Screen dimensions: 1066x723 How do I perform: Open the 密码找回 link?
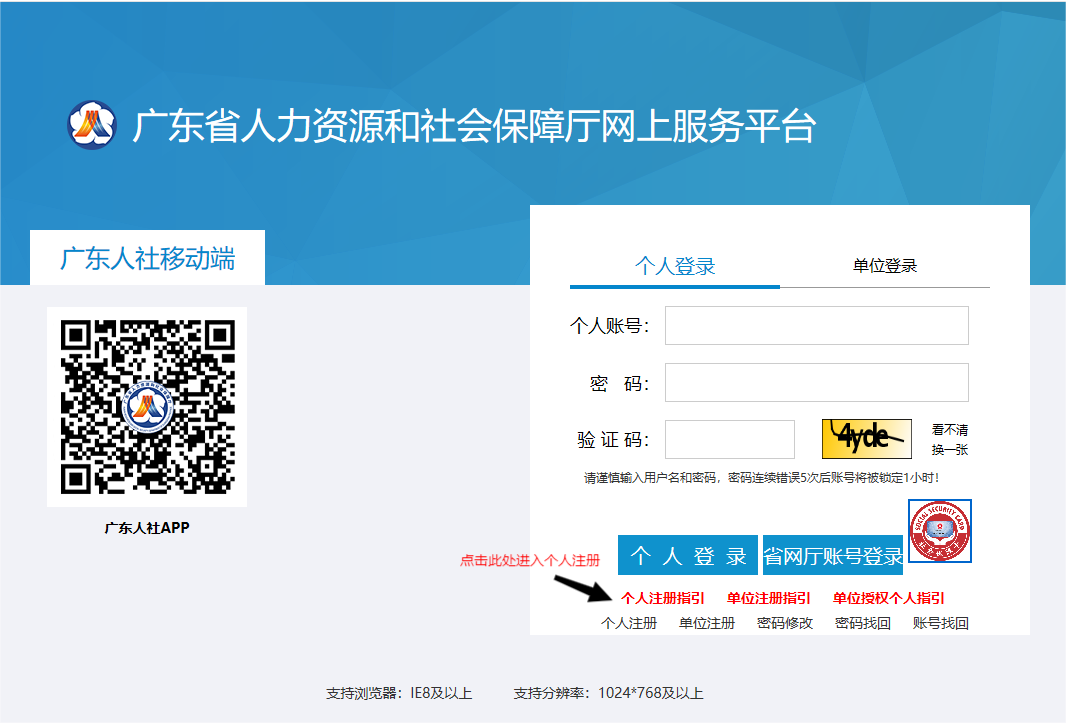pos(863,623)
